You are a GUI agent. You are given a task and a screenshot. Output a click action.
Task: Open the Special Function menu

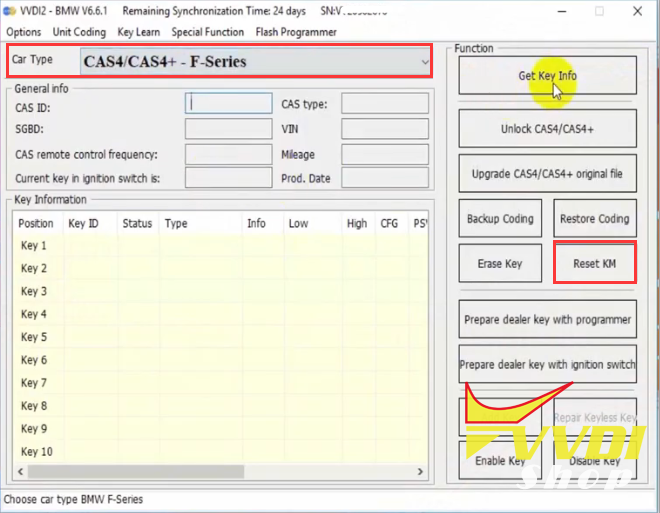point(207,32)
